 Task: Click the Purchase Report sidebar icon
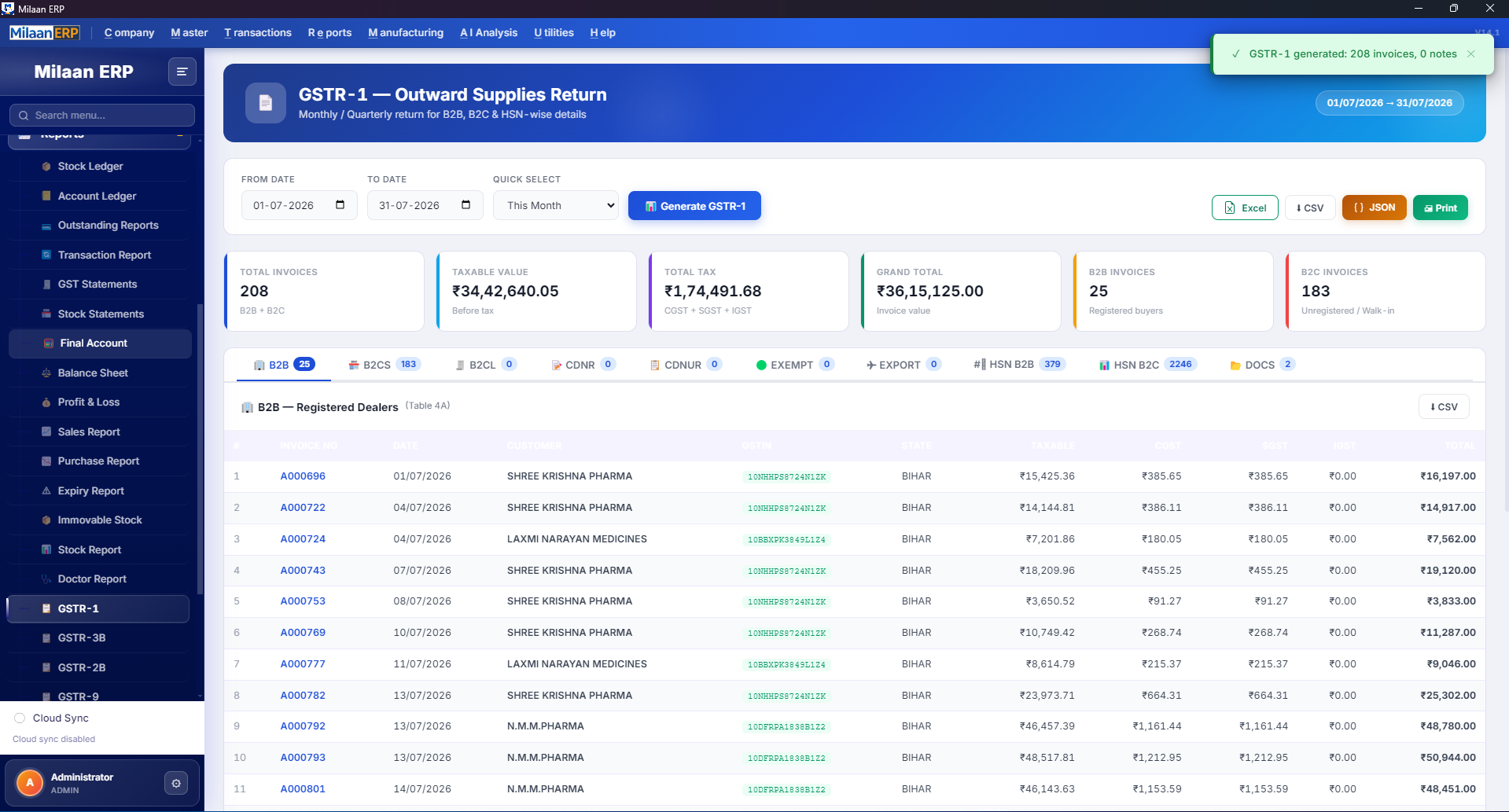point(46,461)
